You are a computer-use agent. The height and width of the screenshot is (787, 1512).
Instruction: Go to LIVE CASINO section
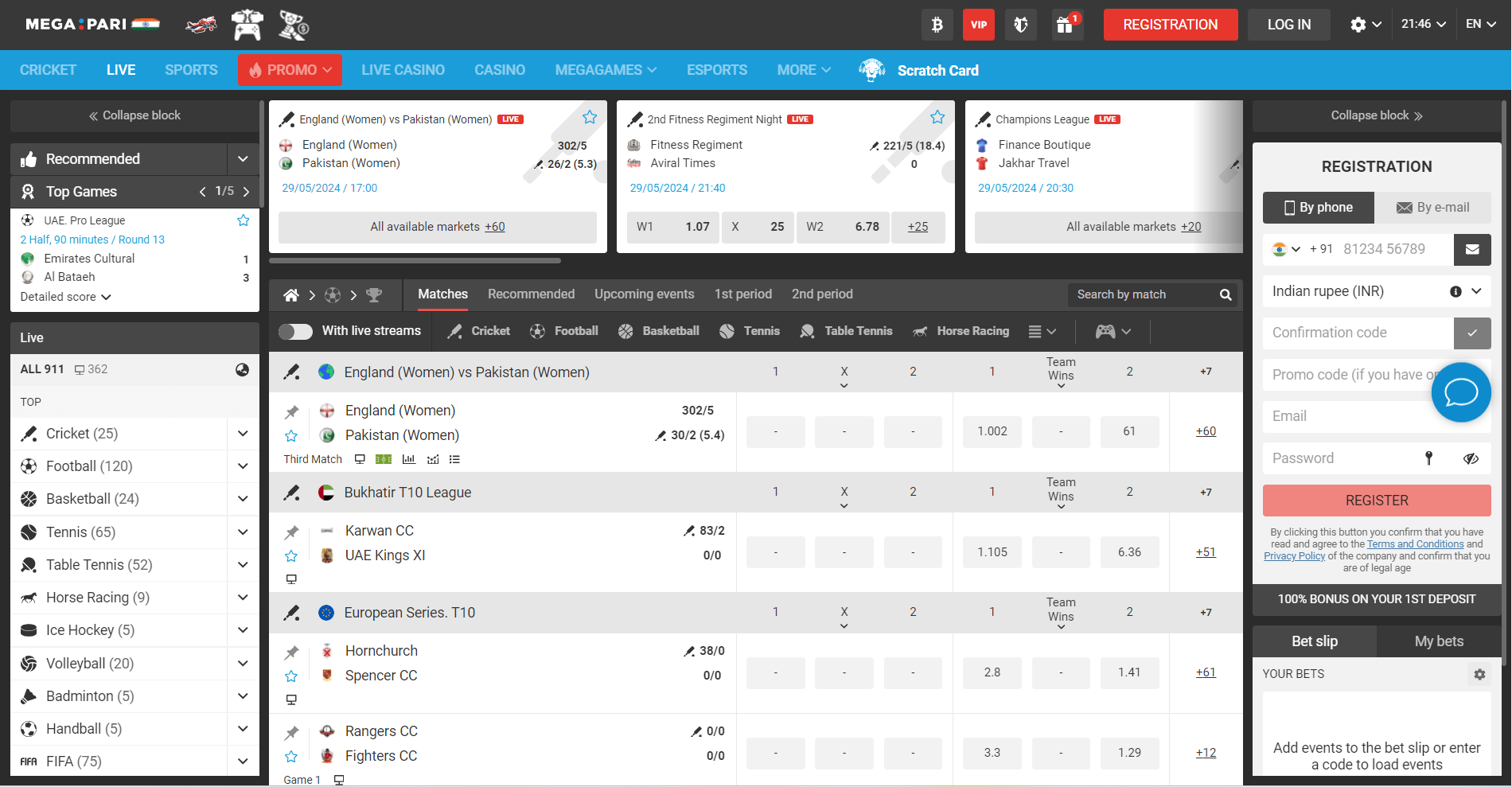pyautogui.click(x=403, y=71)
